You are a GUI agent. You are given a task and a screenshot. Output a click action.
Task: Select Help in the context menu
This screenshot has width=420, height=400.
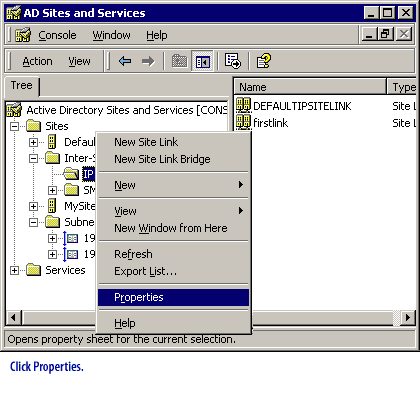[x=173, y=323]
